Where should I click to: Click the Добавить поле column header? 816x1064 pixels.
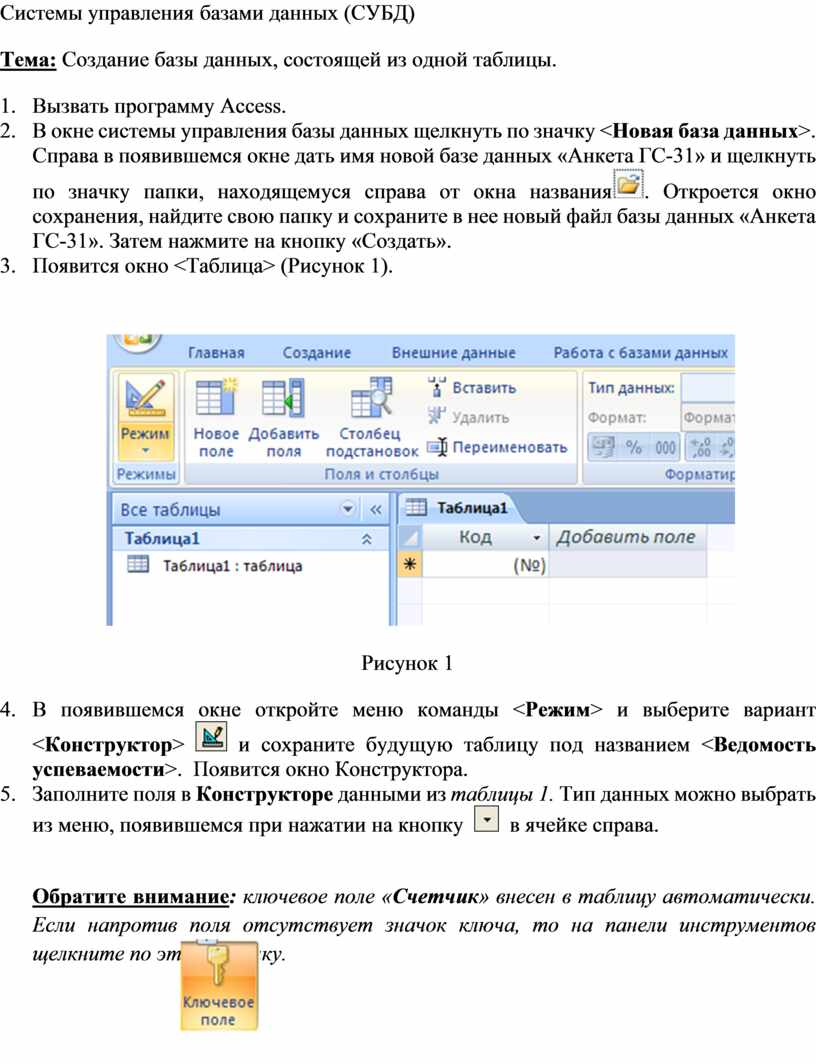click(626, 537)
